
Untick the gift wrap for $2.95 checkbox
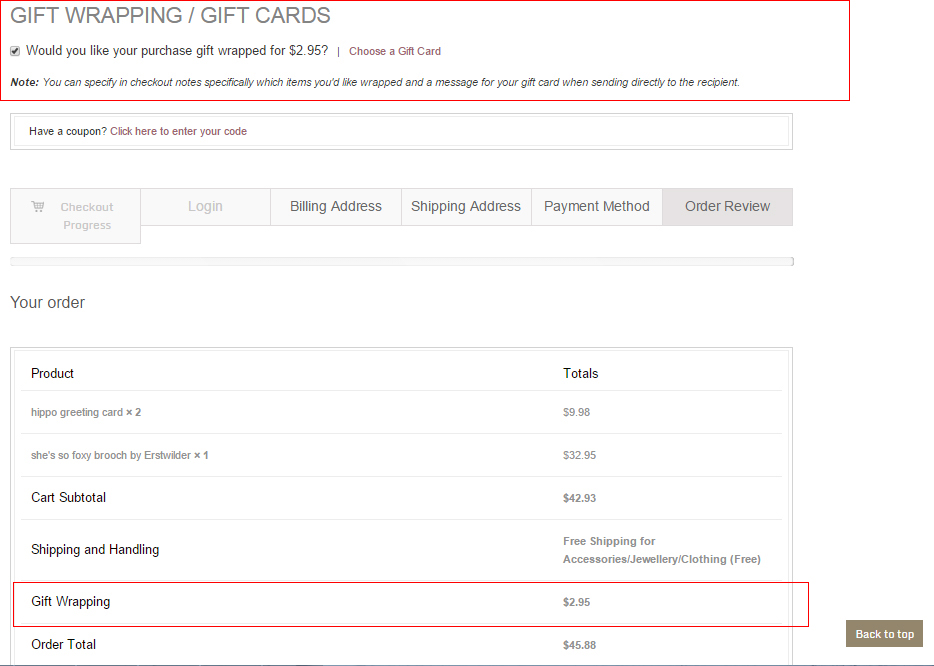pyautogui.click(x=15, y=51)
